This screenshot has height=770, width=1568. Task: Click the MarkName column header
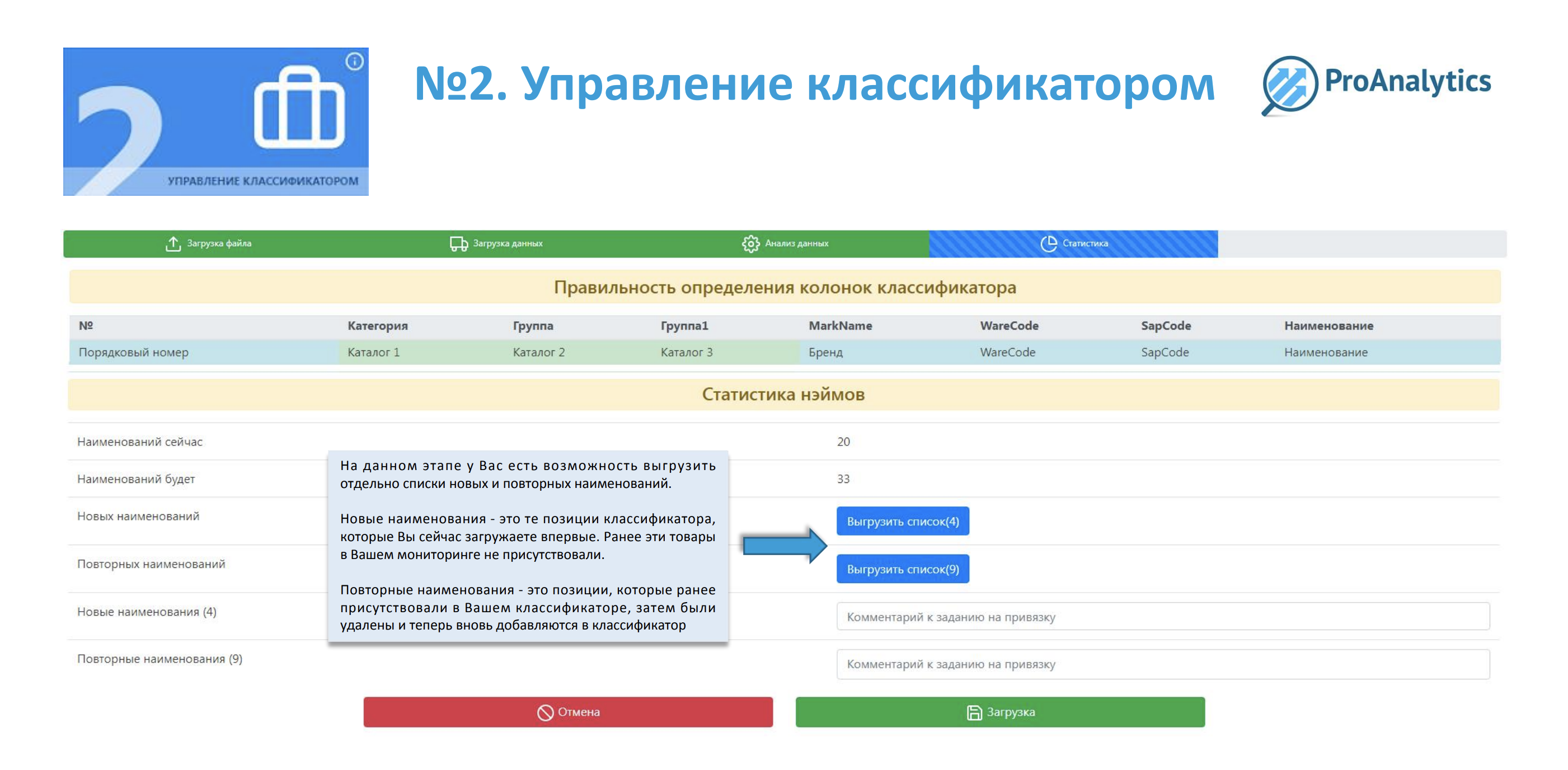[840, 326]
